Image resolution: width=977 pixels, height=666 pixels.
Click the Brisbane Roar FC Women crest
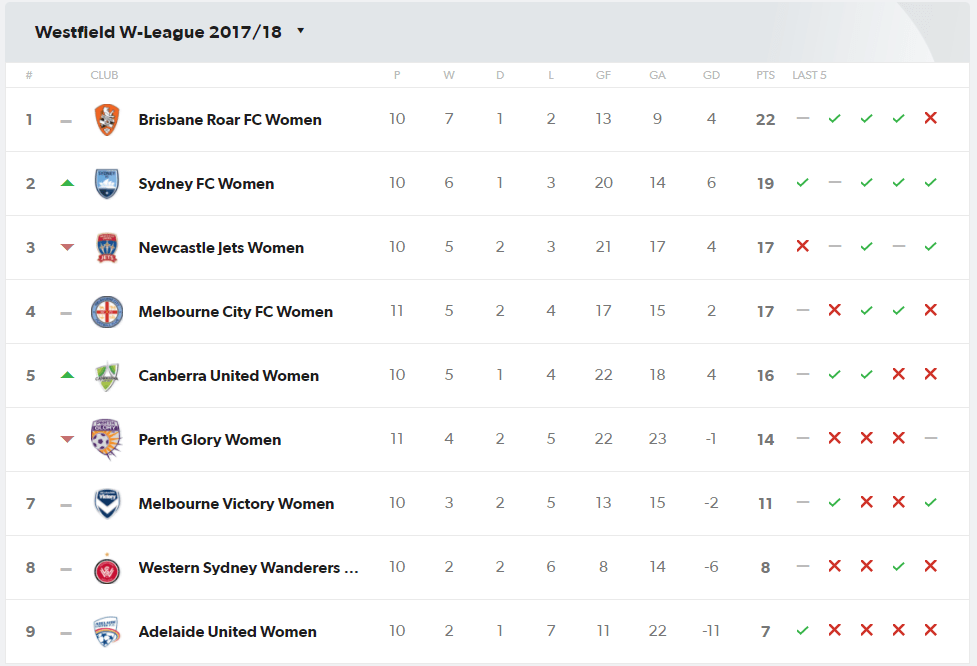[x=107, y=120]
